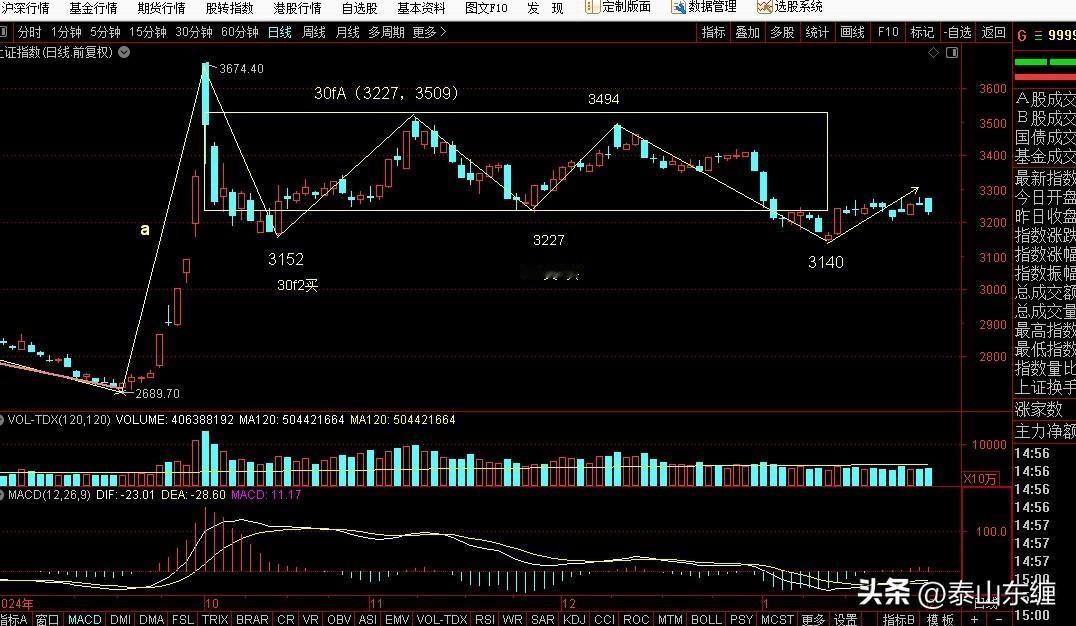Open the 基金行情 menu
Image resolution: width=1076 pixels, height=626 pixels.
(x=93, y=8)
